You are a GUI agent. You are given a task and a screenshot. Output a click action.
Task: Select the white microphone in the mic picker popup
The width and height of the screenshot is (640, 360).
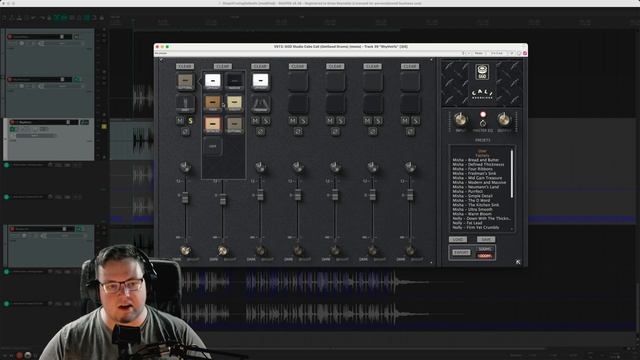tap(213, 81)
